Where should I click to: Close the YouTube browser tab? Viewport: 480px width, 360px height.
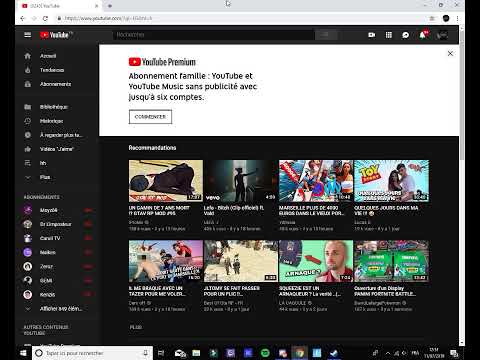97,6
